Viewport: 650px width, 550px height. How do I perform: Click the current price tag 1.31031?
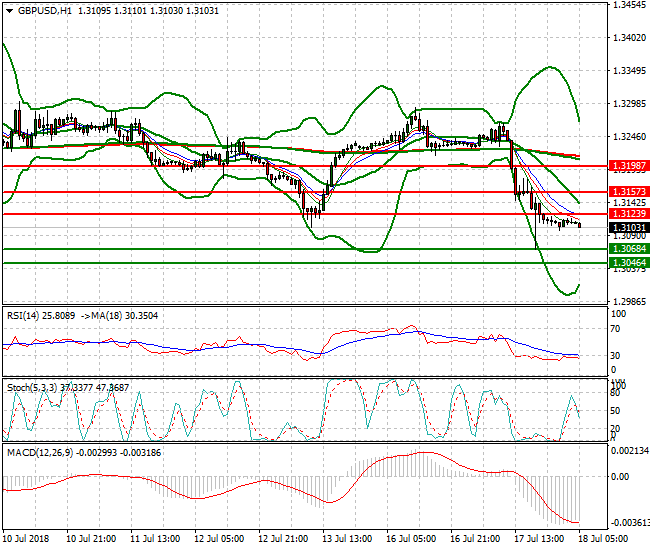pos(630,228)
